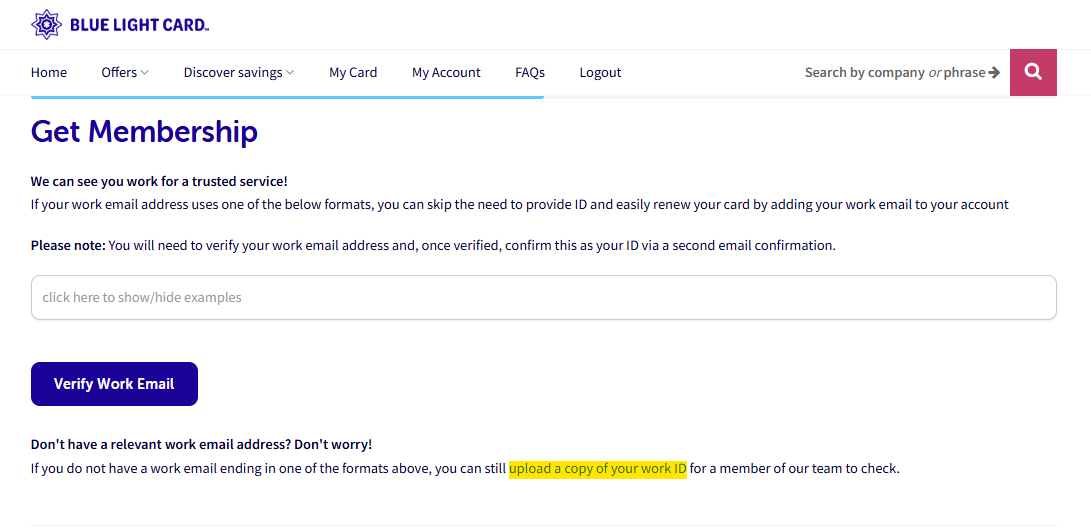Click the Get Membership heading
Viewport: 1091px width, 529px height.
(144, 131)
